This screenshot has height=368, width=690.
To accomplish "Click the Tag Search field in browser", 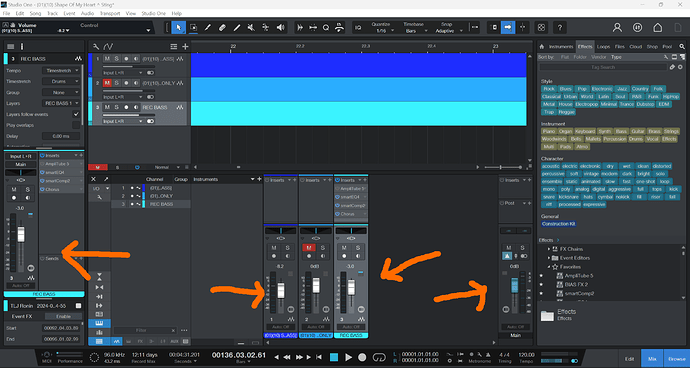I will click(603, 67).
